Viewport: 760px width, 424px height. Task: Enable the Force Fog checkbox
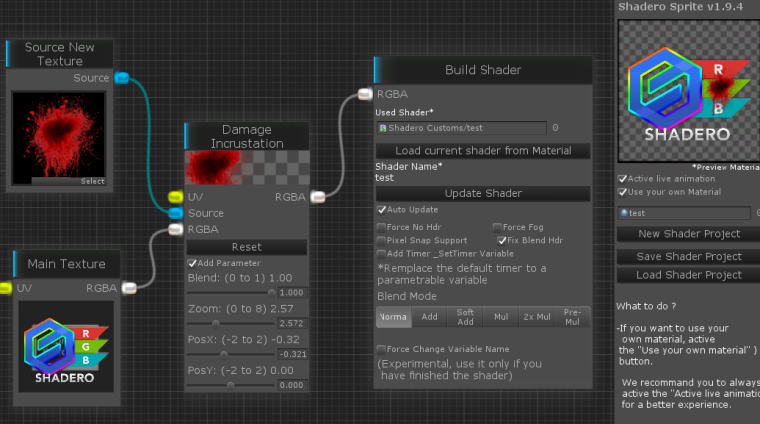497,227
